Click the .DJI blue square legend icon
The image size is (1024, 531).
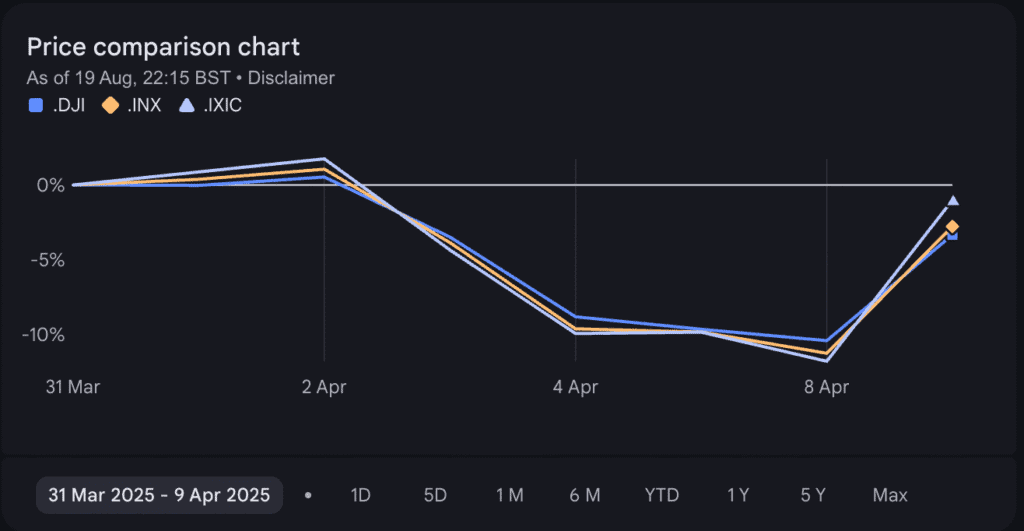point(36,104)
